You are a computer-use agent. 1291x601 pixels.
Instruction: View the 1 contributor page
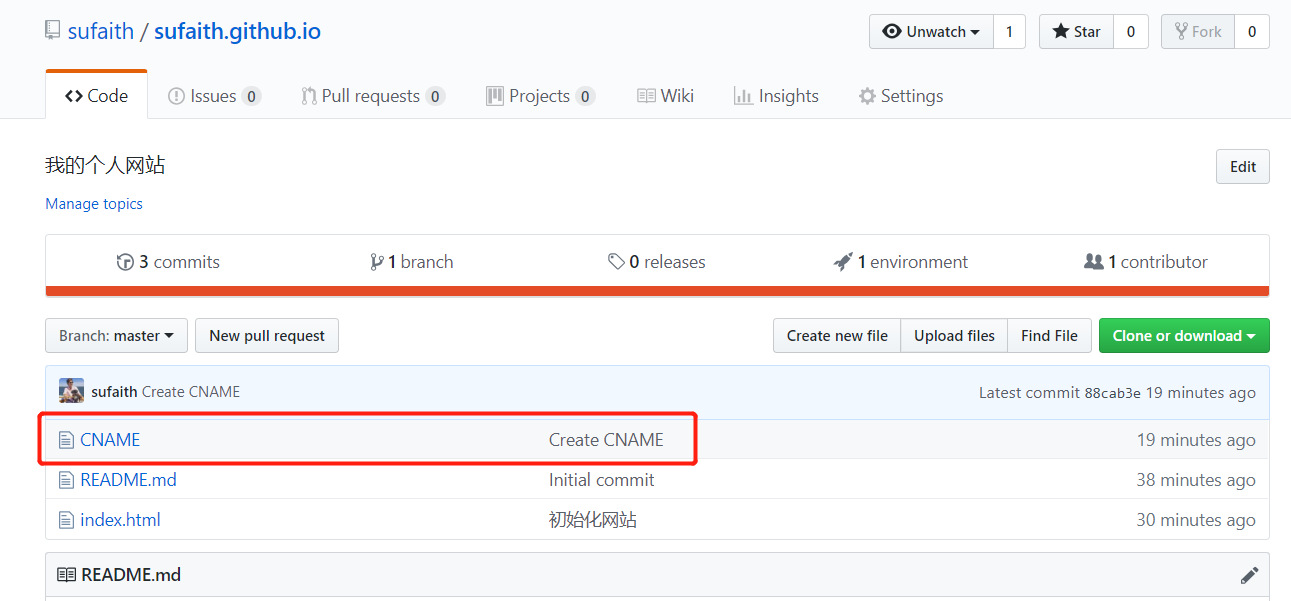coord(1146,262)
